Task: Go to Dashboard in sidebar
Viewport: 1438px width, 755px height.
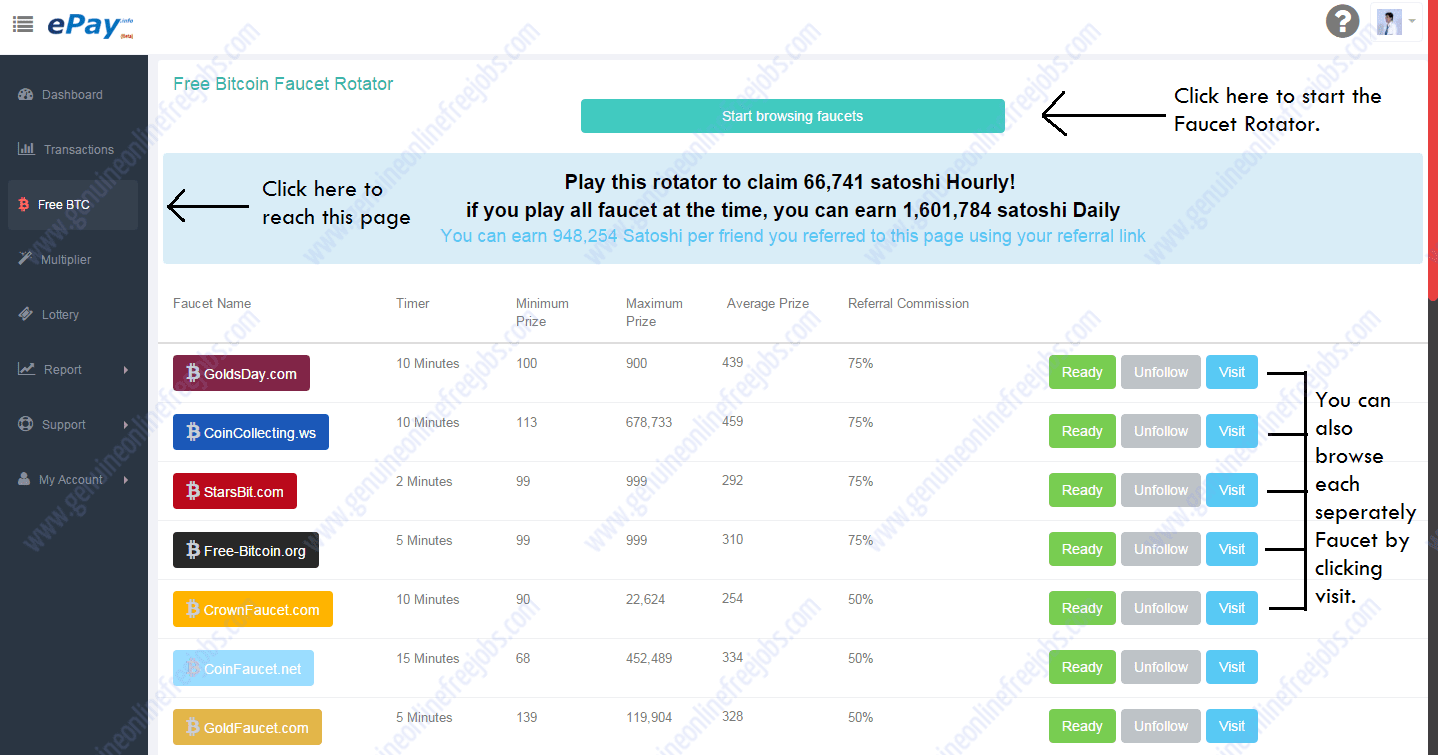Action: pyautogui.click(x=73, y=95)
